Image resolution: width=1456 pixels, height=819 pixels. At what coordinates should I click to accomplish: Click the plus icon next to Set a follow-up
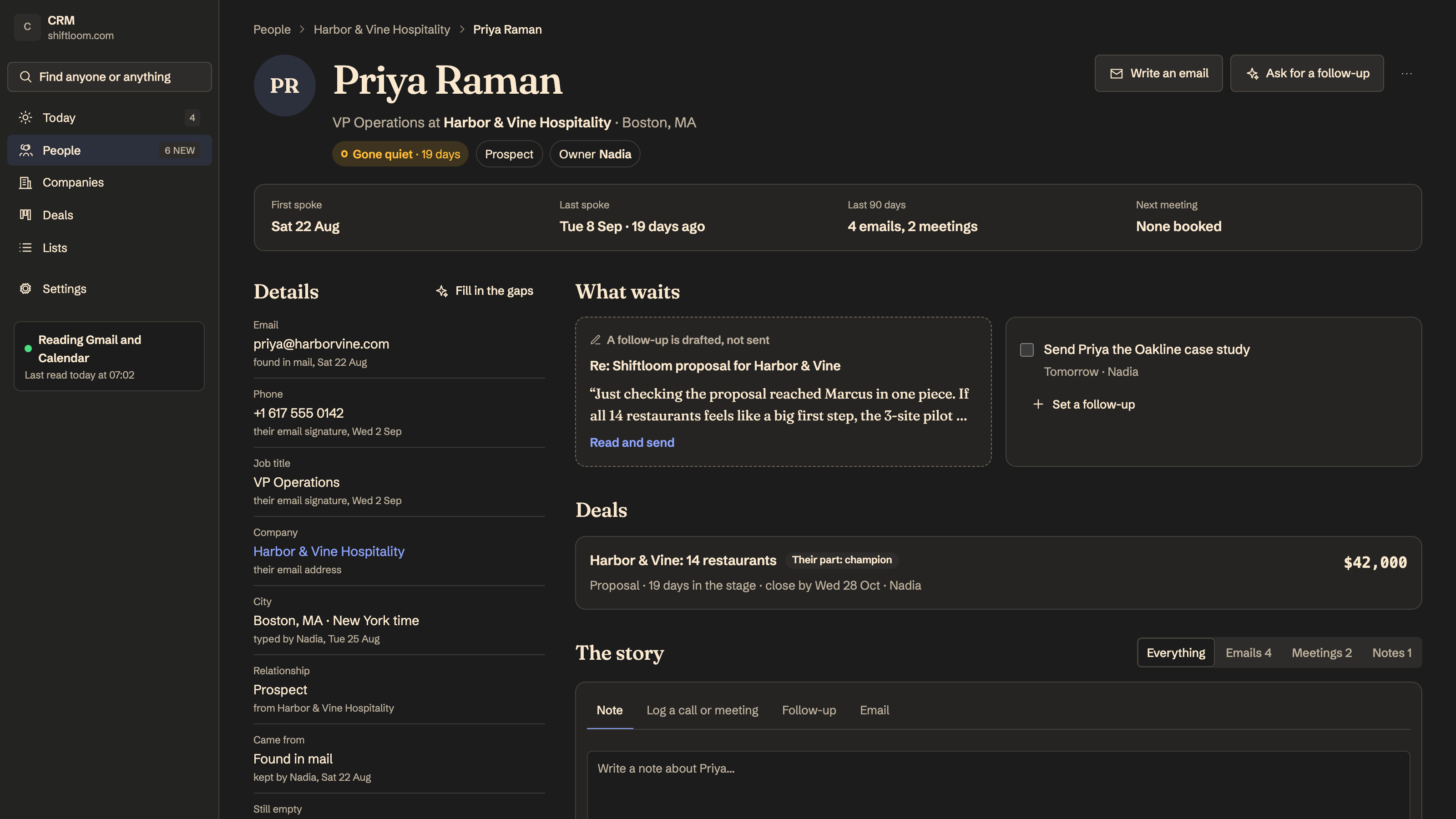click(1038, 404)
